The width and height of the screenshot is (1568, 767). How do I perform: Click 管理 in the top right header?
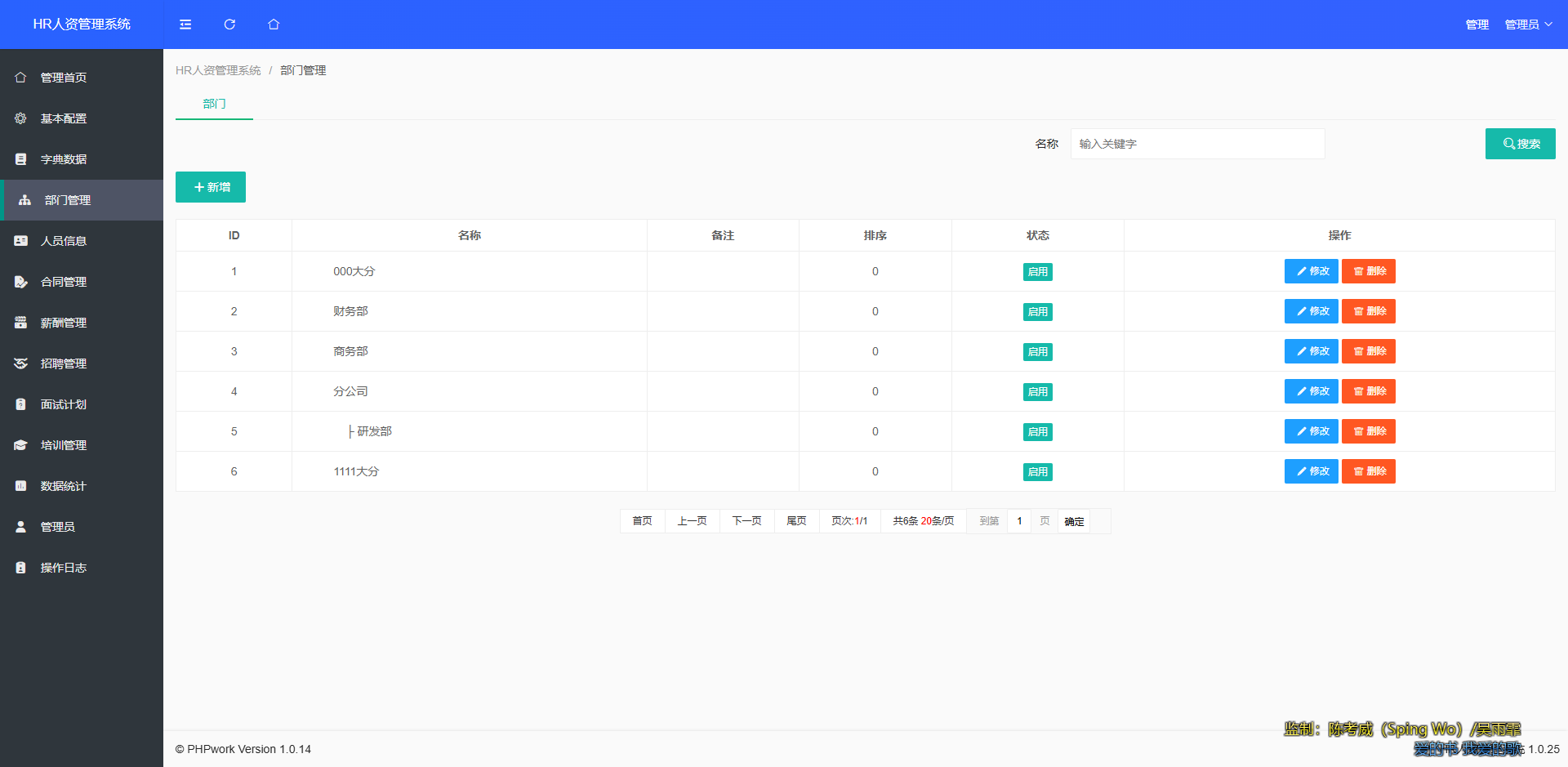pyautogui.click(x=1477, y=25)
